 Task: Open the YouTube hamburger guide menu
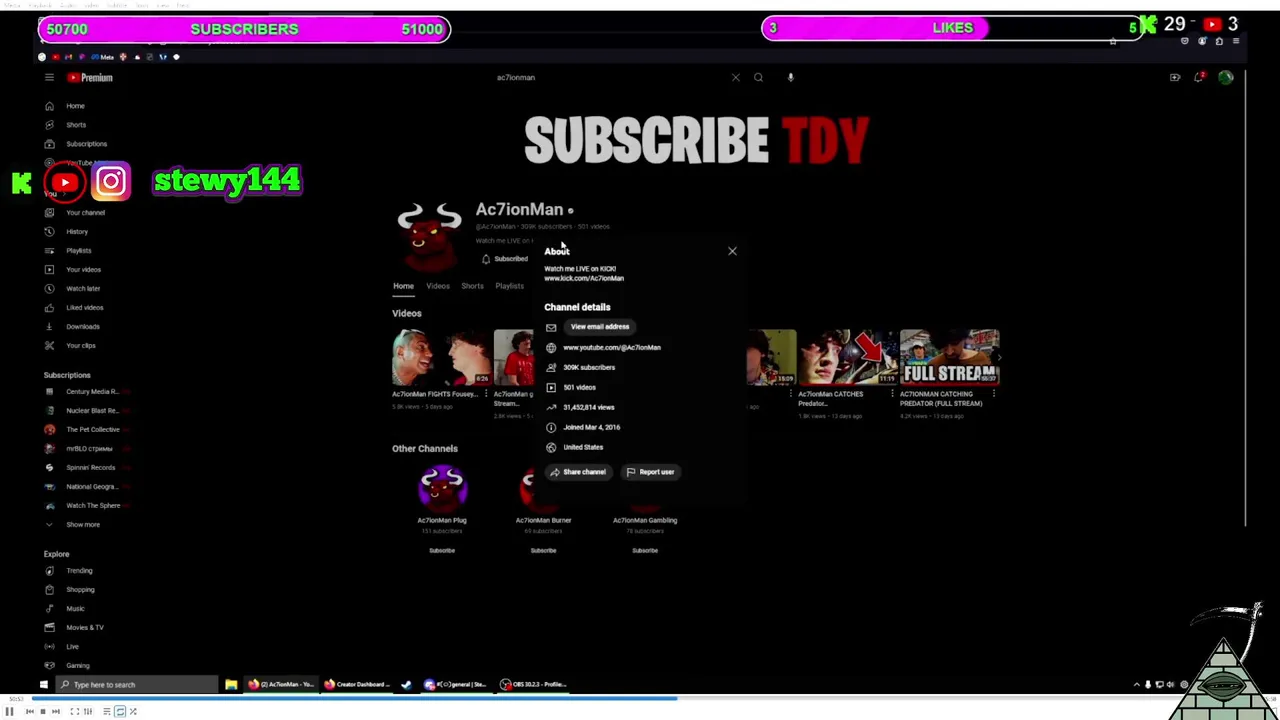(x=49, y=77)
